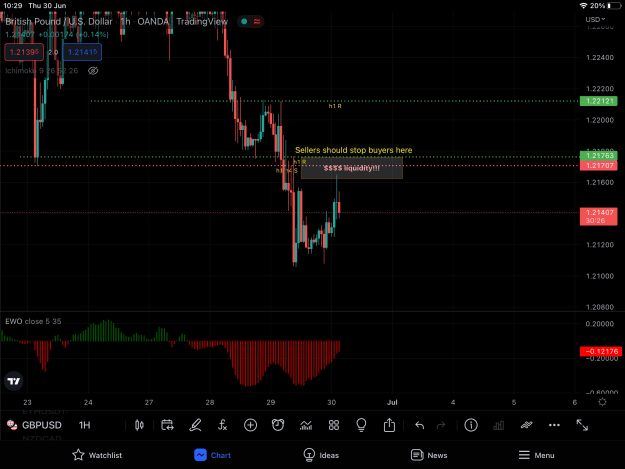Open the object tree layers icon
Image resolution: width=625 pixels, height=469 pixels.
click(x=526, y=425)
